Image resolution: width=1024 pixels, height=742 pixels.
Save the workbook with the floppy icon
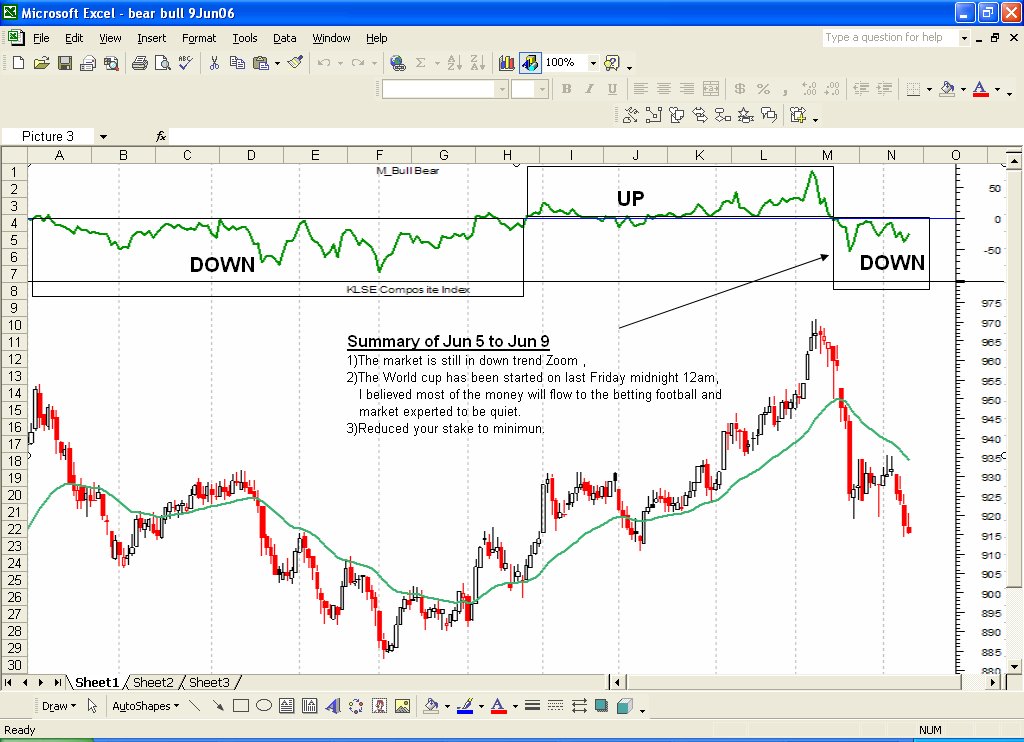pyautogui.click(x=65, y=63)
